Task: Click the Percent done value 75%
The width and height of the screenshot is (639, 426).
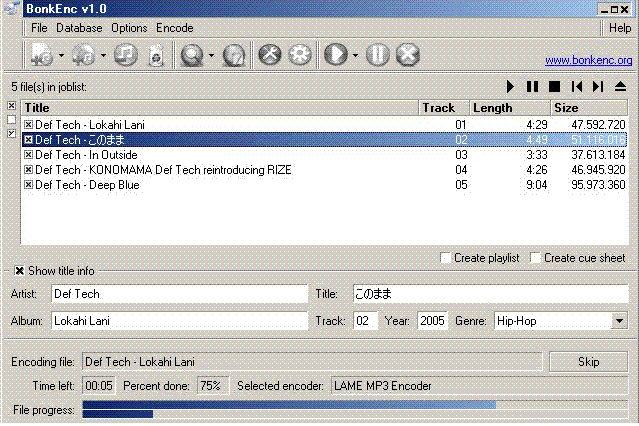Action: 213,386
